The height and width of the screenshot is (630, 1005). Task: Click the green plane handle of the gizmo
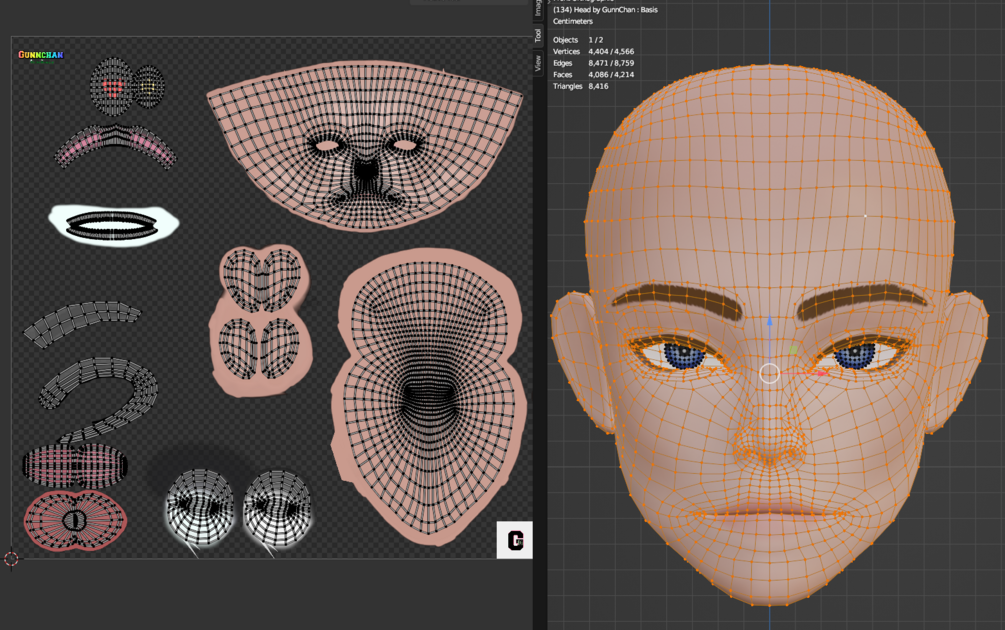click(x=794, y=350)
